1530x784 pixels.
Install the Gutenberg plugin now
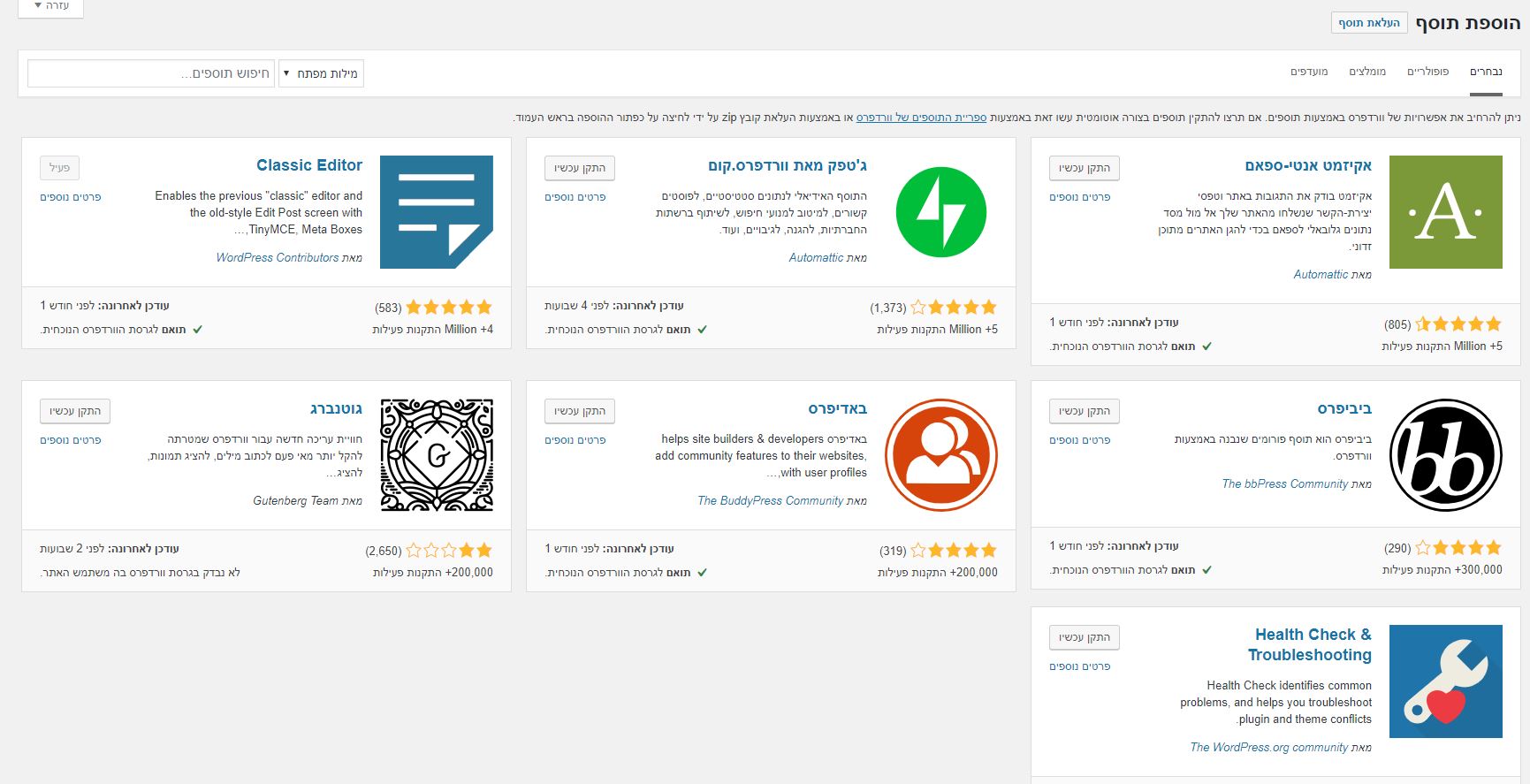click(75, 411)
